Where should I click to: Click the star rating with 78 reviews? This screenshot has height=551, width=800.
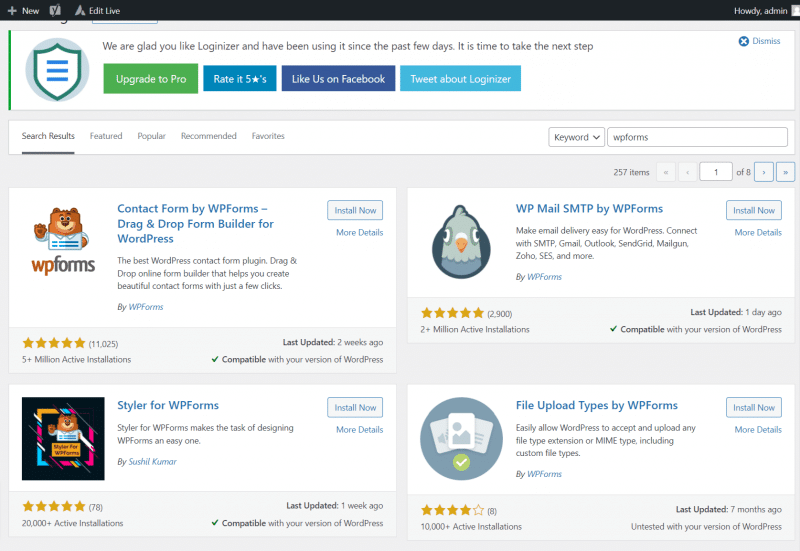pyautogui.click(x=54, y=506)
